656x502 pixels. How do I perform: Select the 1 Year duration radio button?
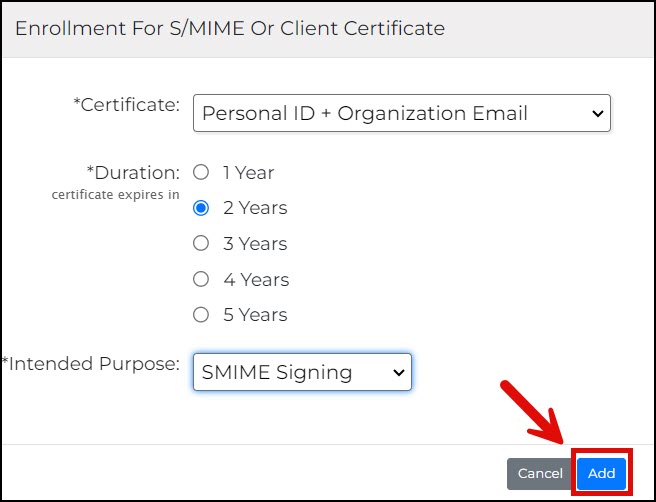tap(201, 172)
